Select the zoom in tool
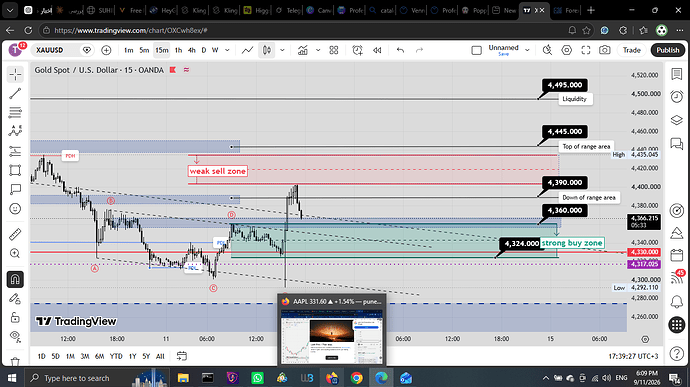 (x=15, y=253)
